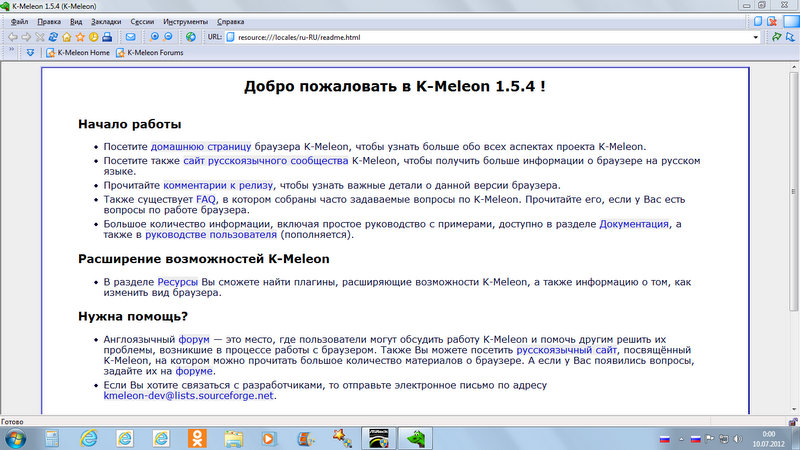The image size is (800, 450).
Task: Open the Odnoklassniki taskbar icon
Action: tap(197, 438)
